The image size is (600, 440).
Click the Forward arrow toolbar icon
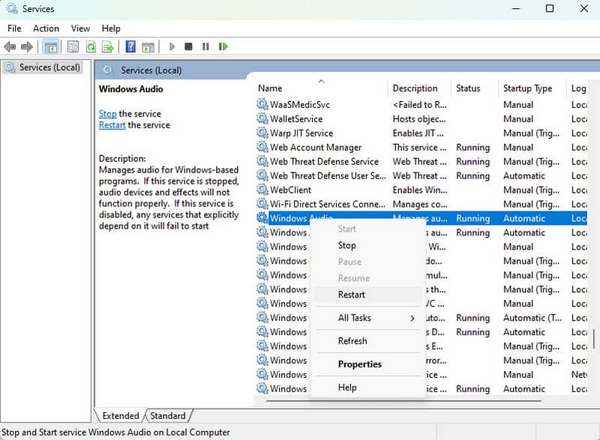[x=26, y=47]
